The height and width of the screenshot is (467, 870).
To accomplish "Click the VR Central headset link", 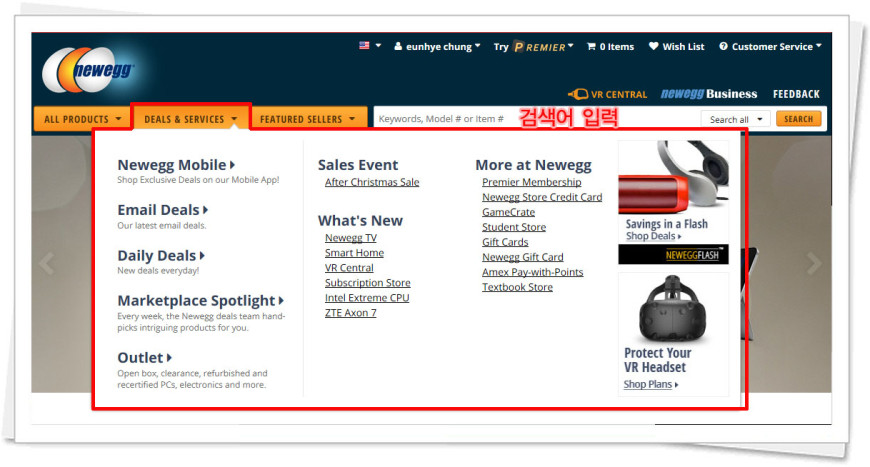I will point(608,94).
